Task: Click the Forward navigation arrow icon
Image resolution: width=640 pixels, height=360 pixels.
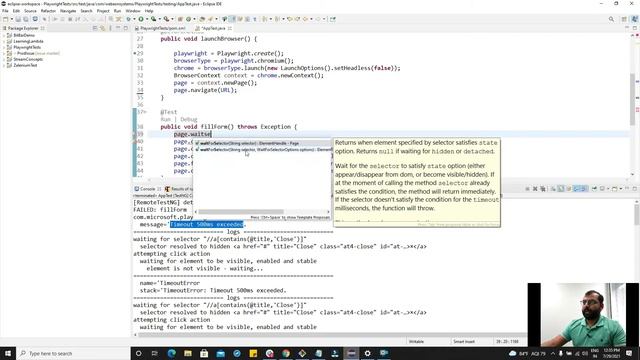Action: 318,19
